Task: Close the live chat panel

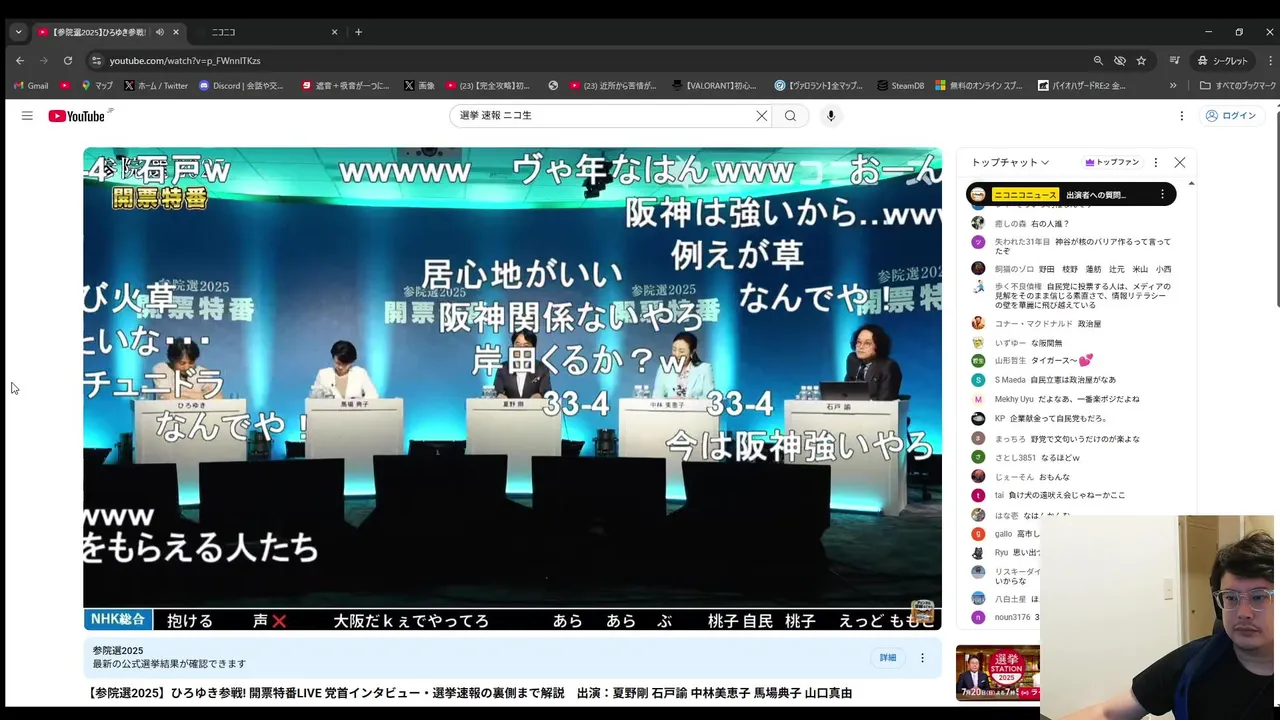Action: 1179,162
